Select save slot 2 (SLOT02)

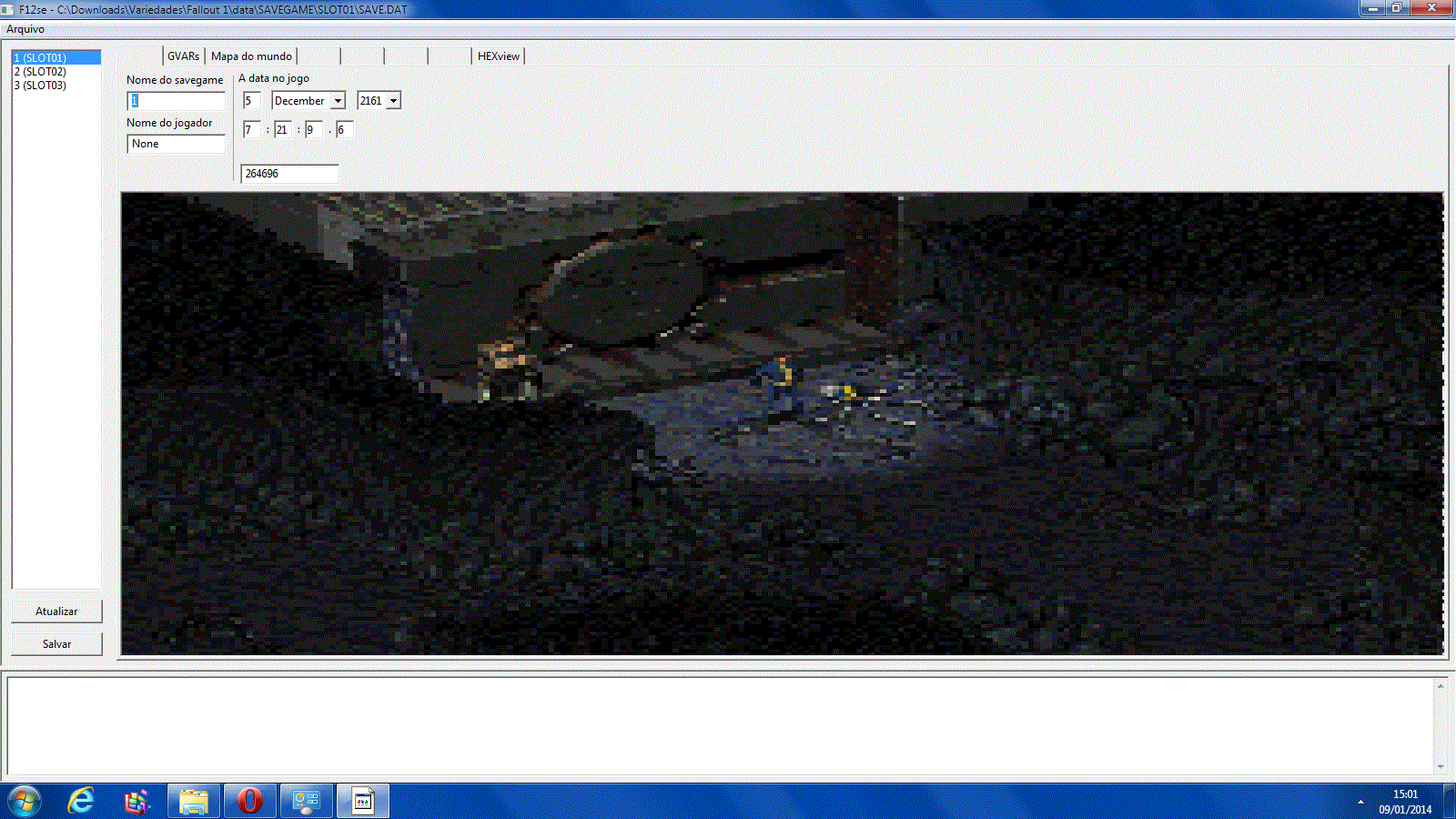pyautogui.click(x=56, y=71)
